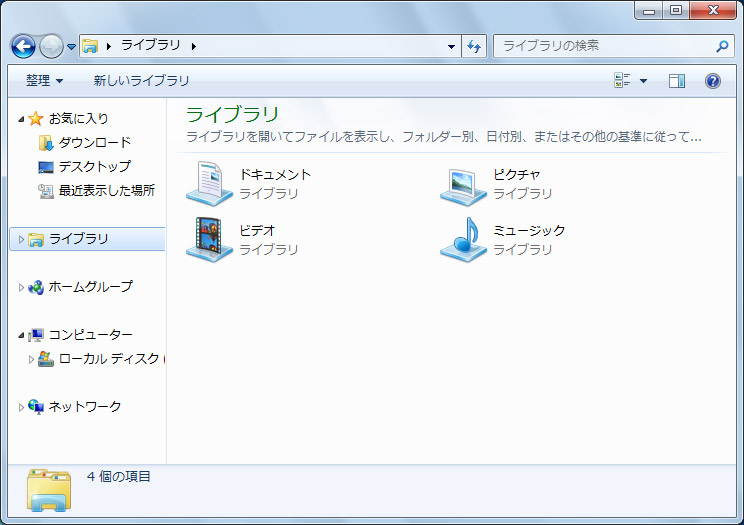Image resolution: width=744 pixels, height=525 pixels.
Task: Click the help question mark icon
Action: click(x=713, y=81)
